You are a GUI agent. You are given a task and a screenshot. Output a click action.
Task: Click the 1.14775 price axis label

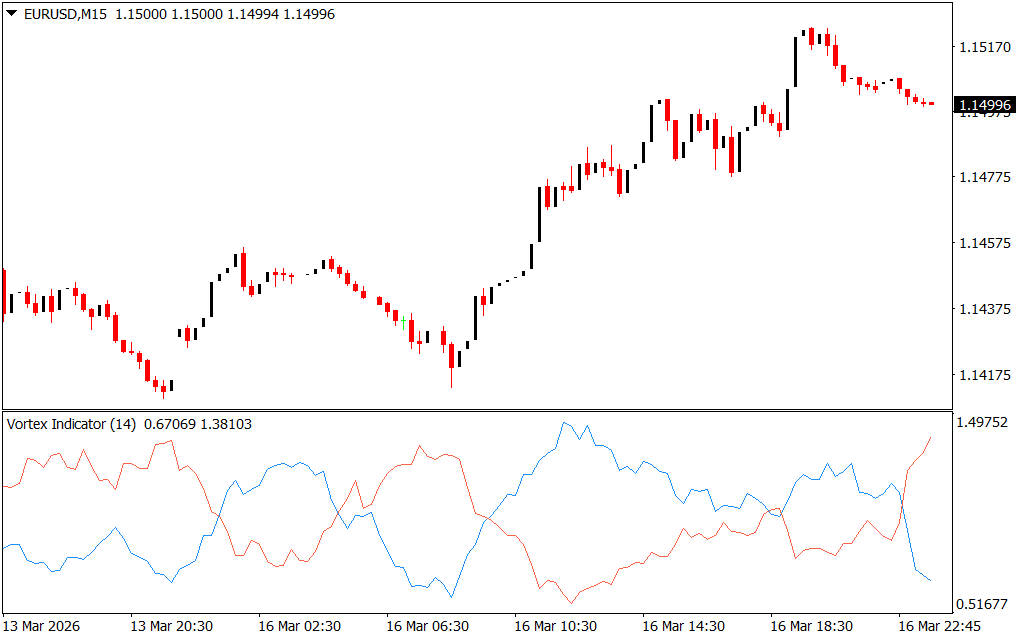tap(984, 178)
